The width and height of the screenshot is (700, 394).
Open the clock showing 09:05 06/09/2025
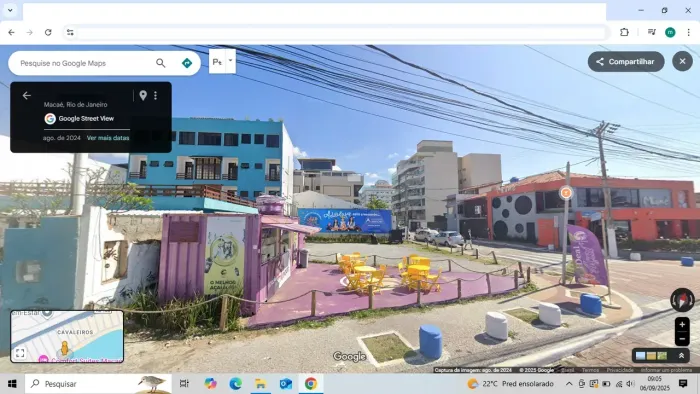pyautogui.click(x=654, y=384)
